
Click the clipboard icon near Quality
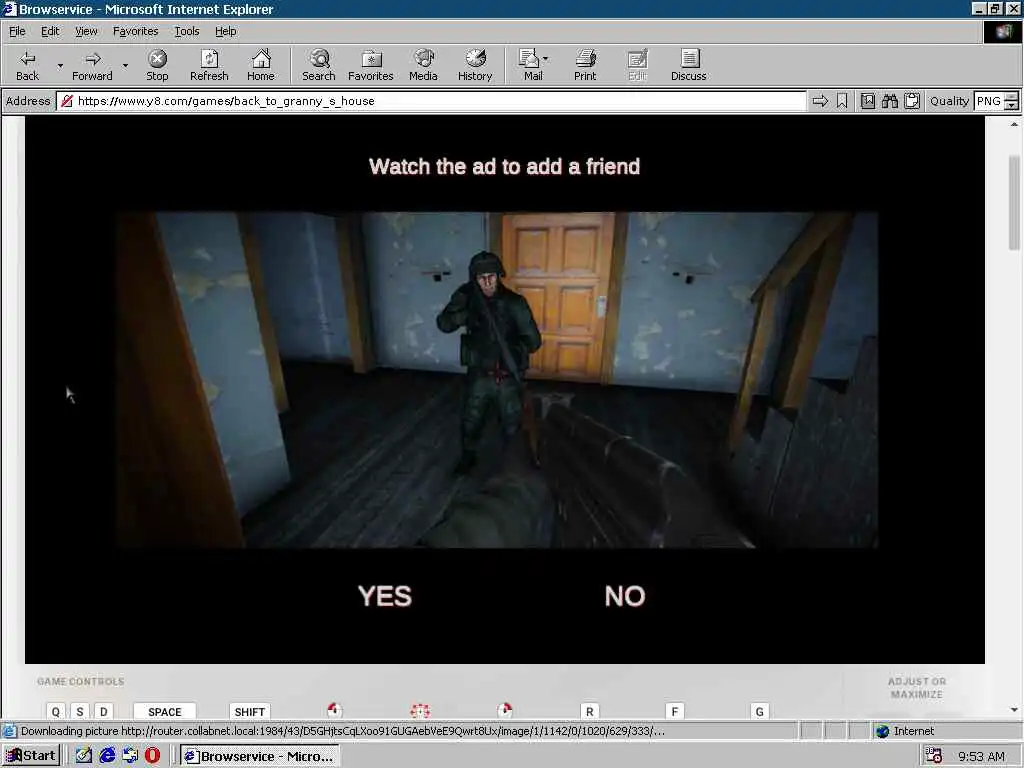(912, 101)
